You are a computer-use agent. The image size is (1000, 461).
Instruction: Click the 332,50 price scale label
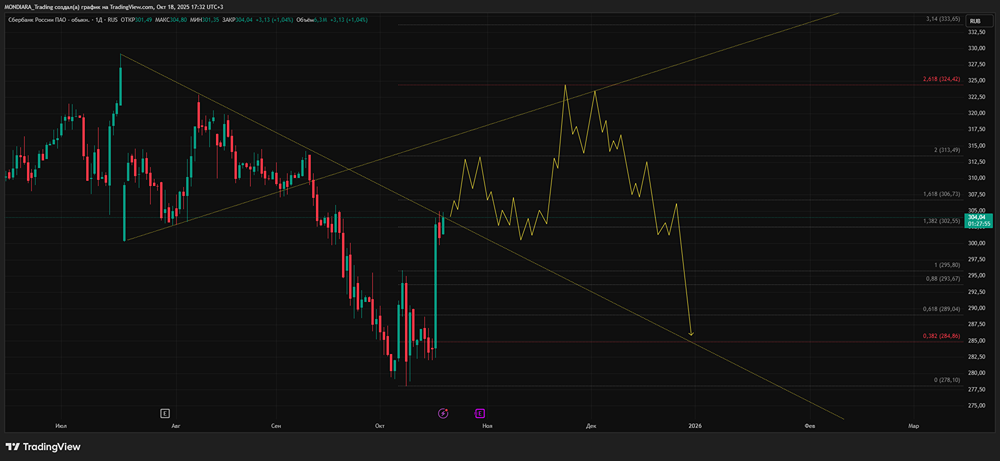pyautogui.click(x=976, y=32)
